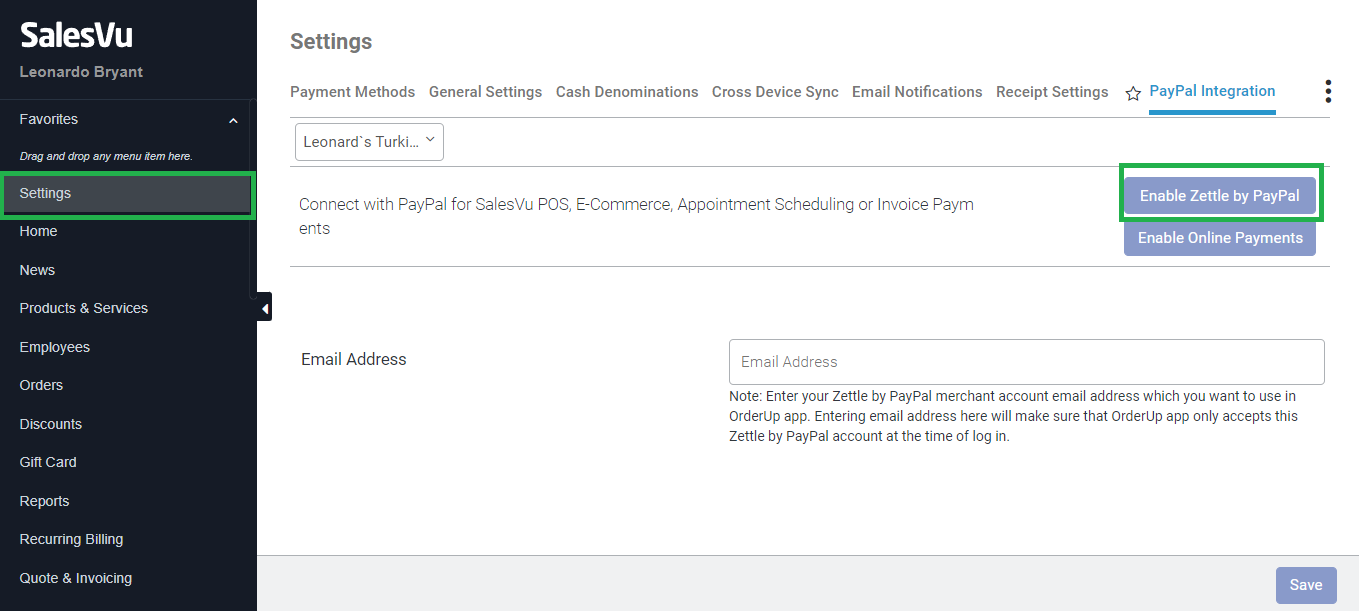Collapse the Favorites section chevron

pyautogui.click(x=233, y=120)
